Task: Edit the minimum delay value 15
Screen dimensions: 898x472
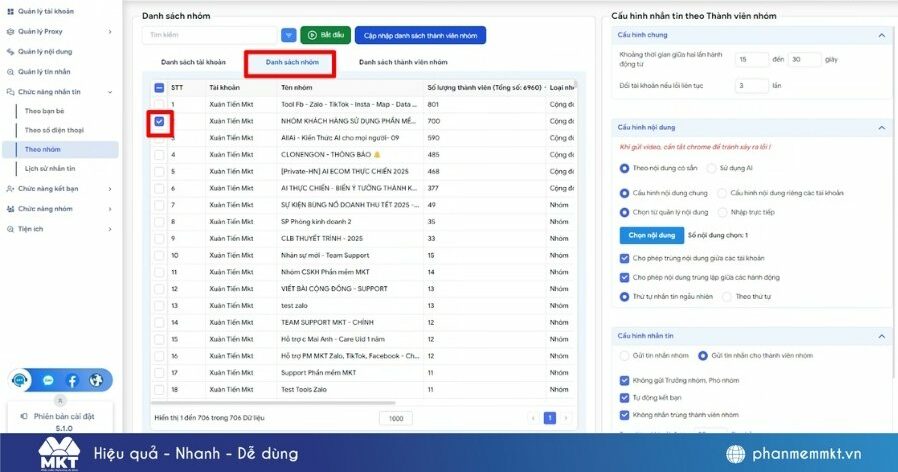Action: coord(751,60)
